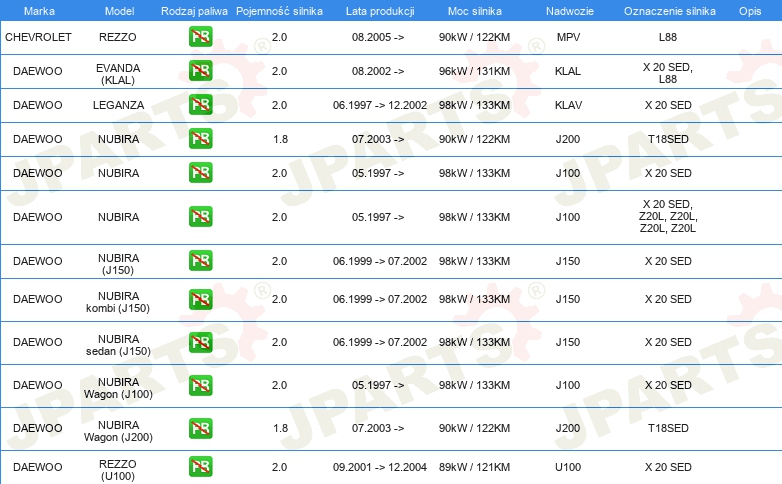
Task: Click the 09.2001 -> 12.2004 date cell
Action: point(380,467)
